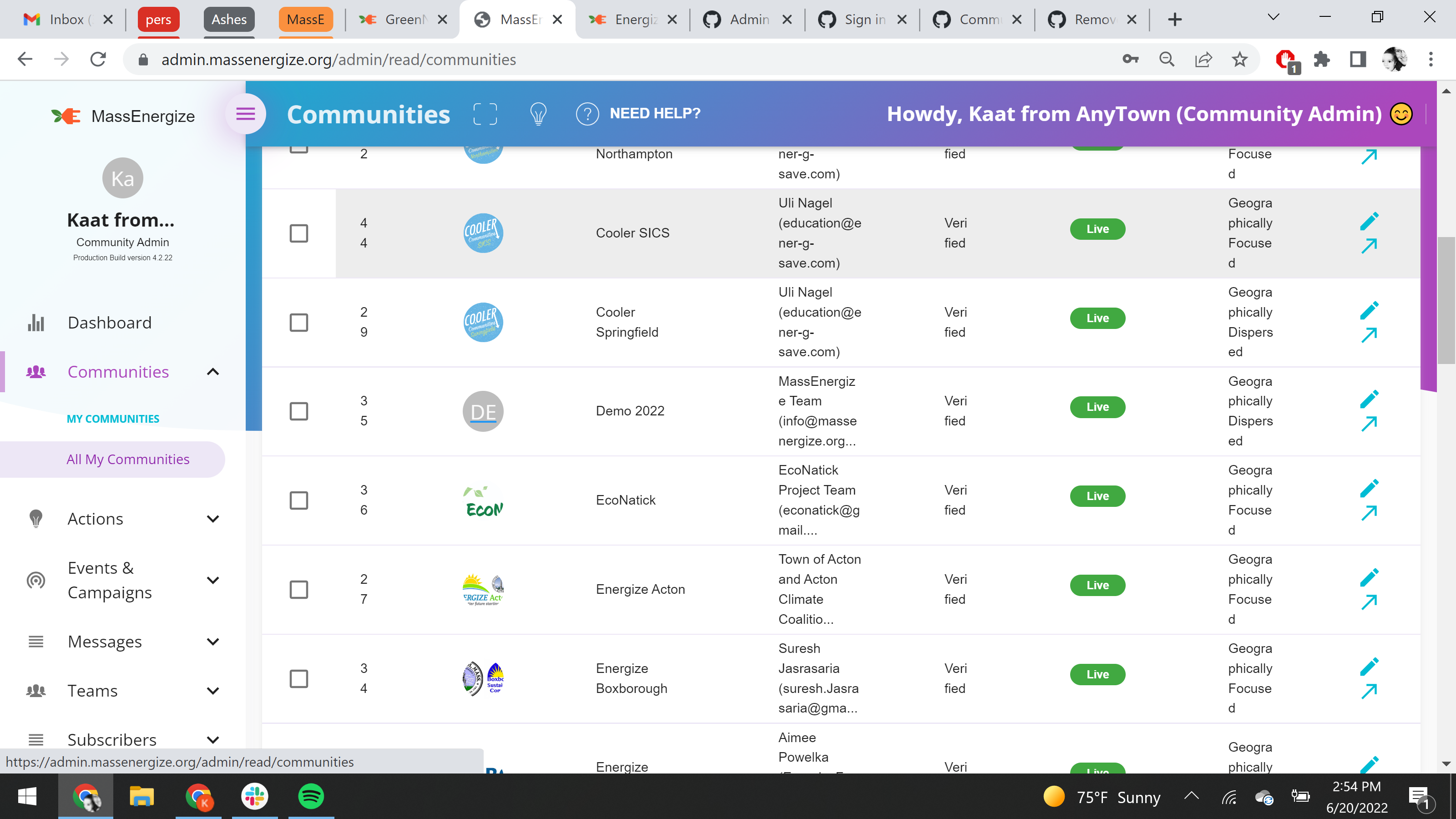The height and width of the screenshot is (819, 1456).
Task: Collapse the Communities section
Action: click(x=212, y=371)
